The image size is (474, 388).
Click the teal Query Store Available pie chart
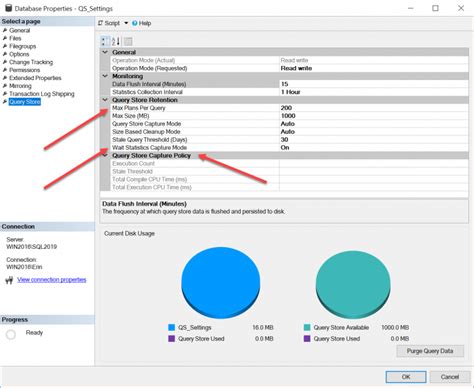click(353, 284)
